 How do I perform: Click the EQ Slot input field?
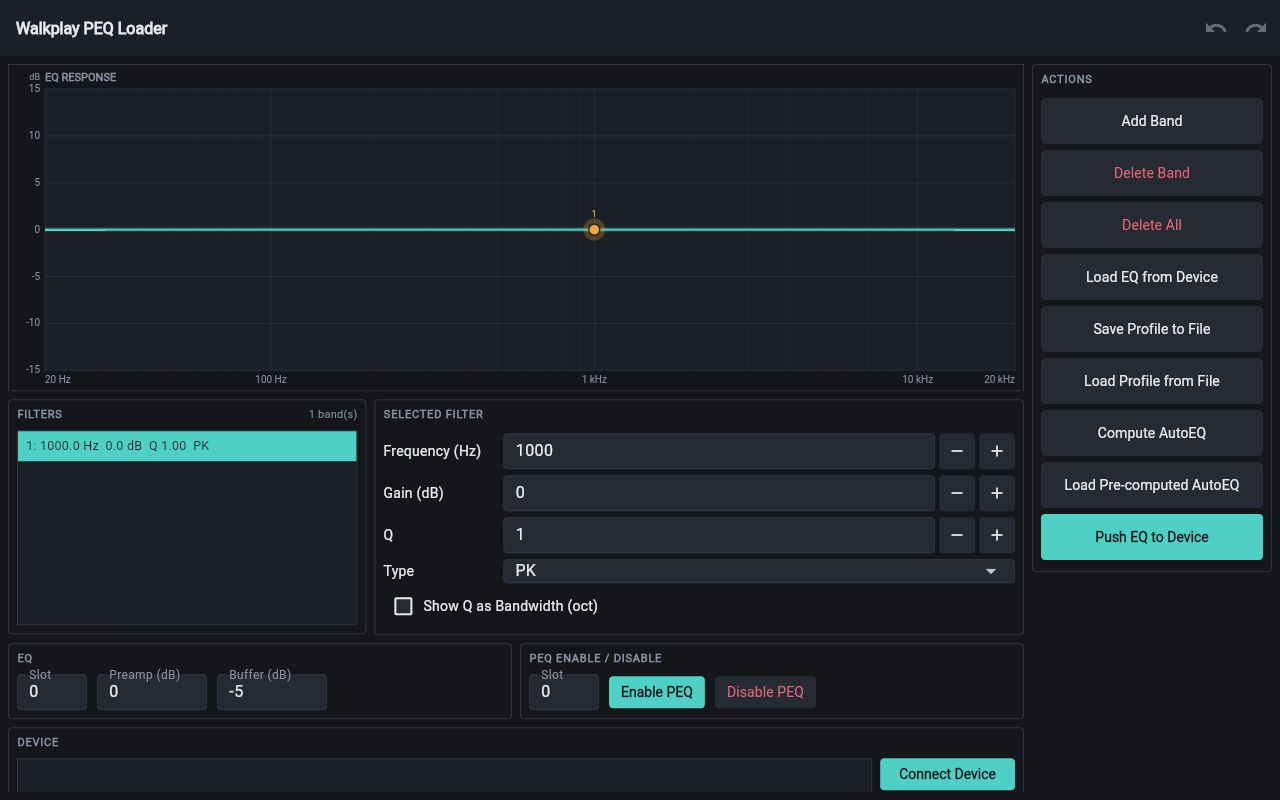(x=52, y=692)
